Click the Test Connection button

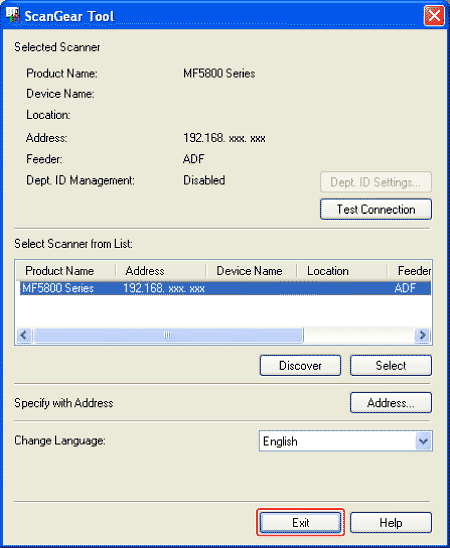point(376,209)
